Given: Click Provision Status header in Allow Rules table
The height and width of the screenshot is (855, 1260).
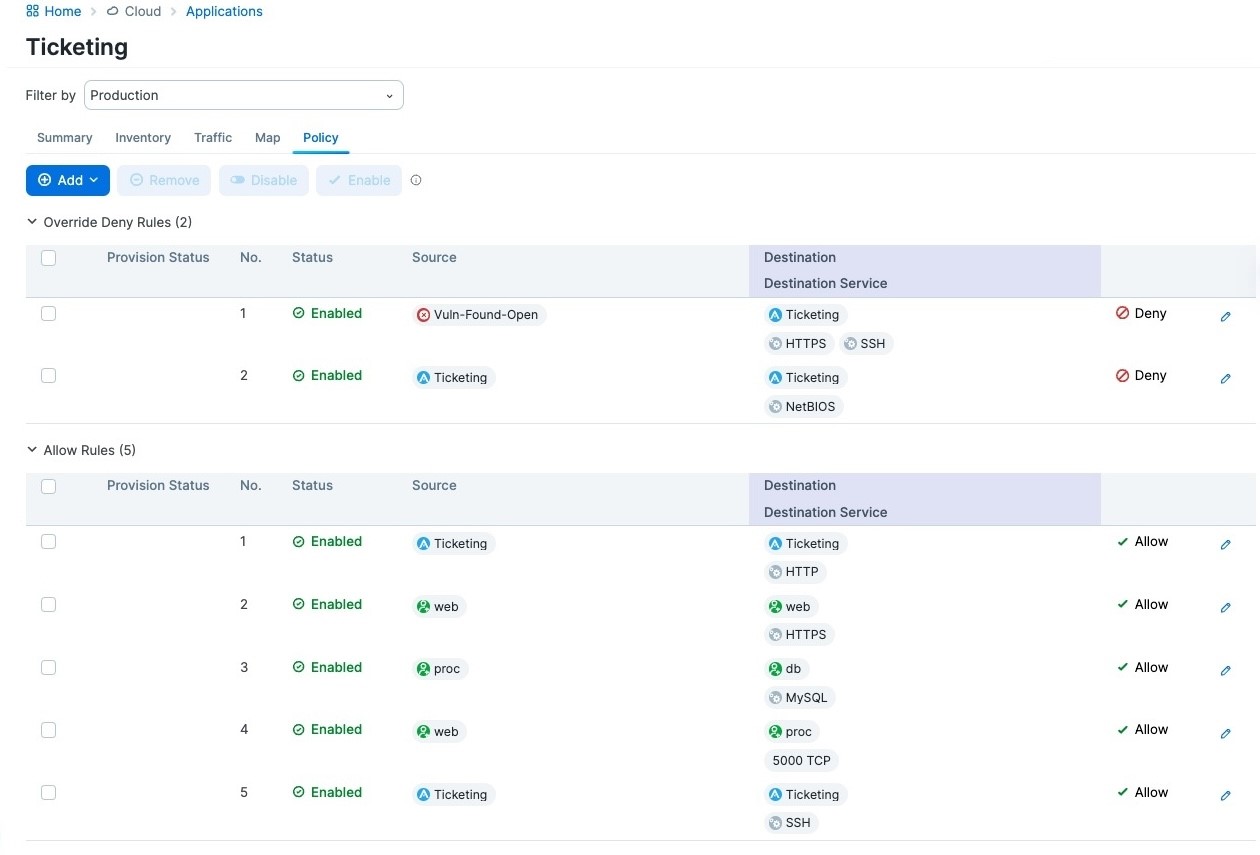Looking at the screenshot, I should [x=158, y=485].
